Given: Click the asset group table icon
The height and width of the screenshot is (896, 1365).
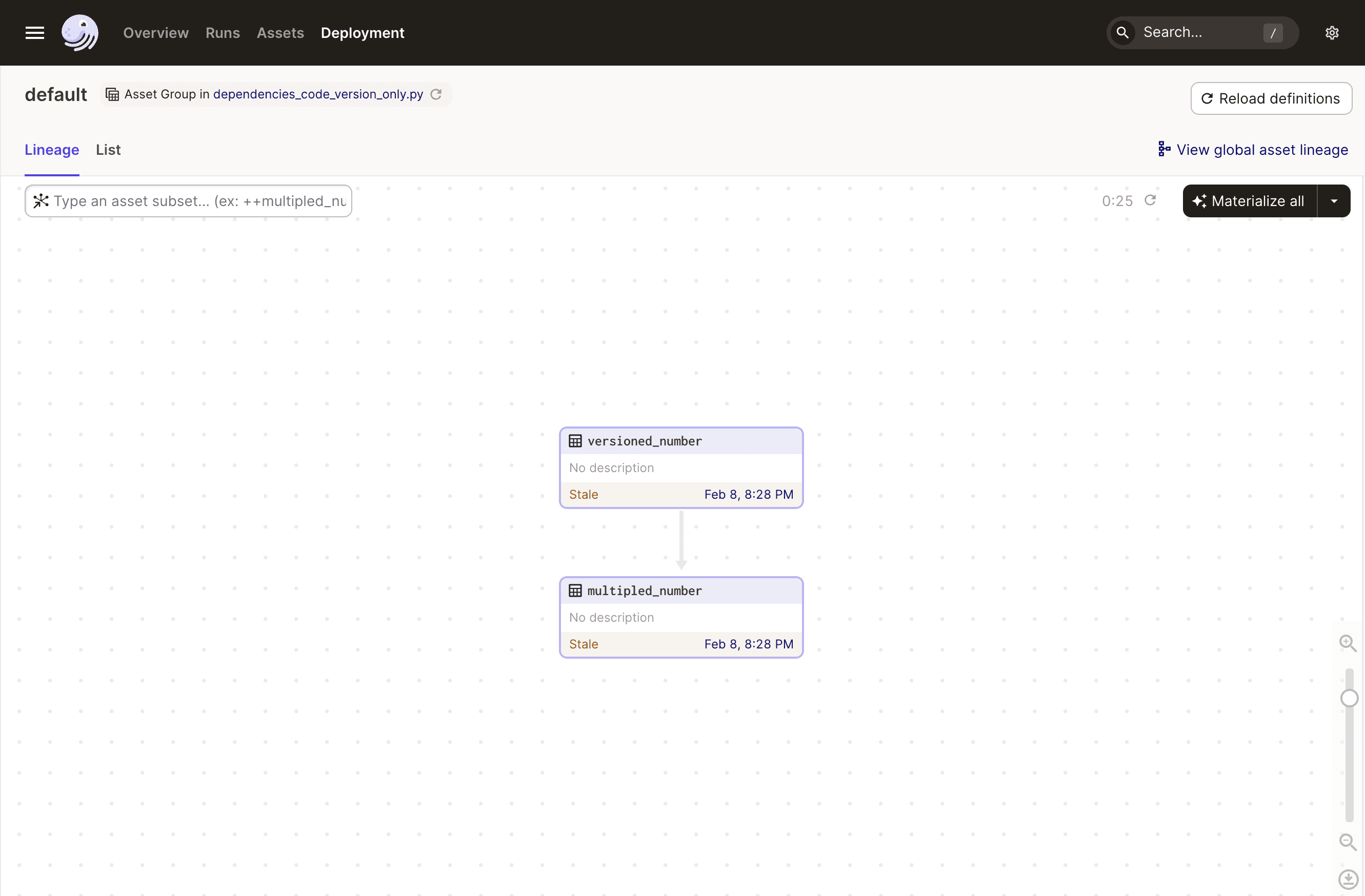Looking at the screenshot, I should pos(112,94).
